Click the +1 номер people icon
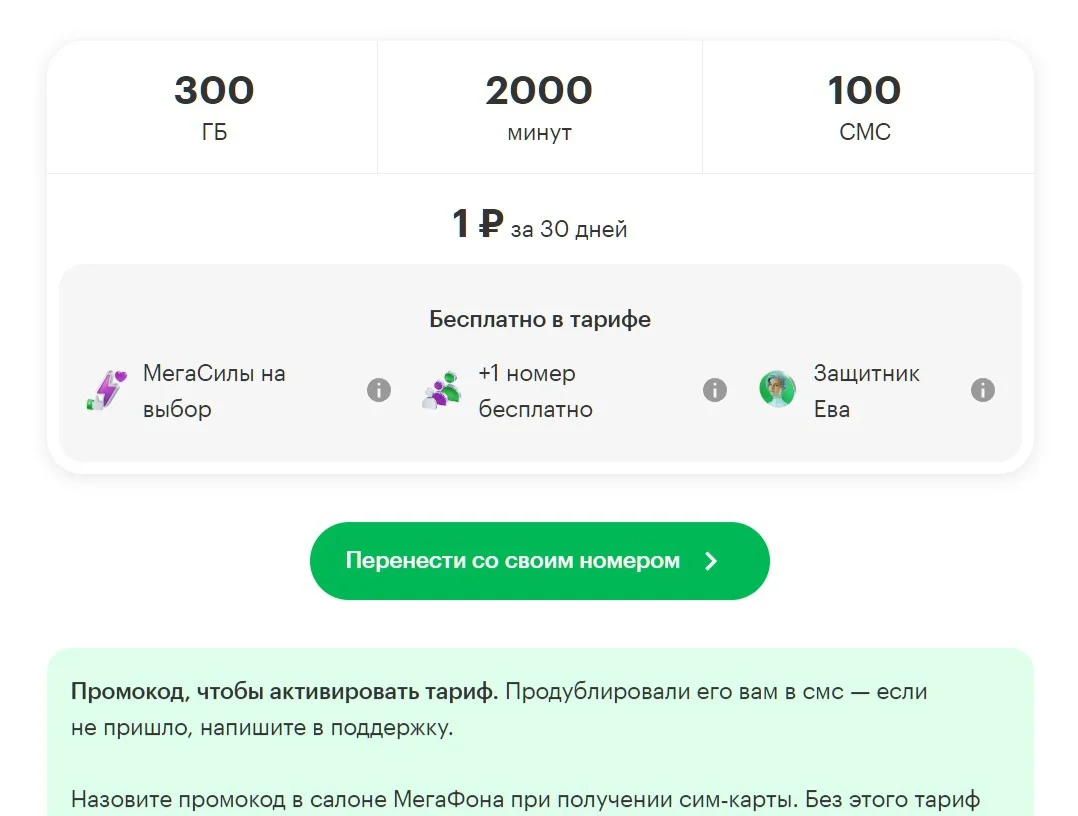Screen dimensions: 1078x816 441,390
